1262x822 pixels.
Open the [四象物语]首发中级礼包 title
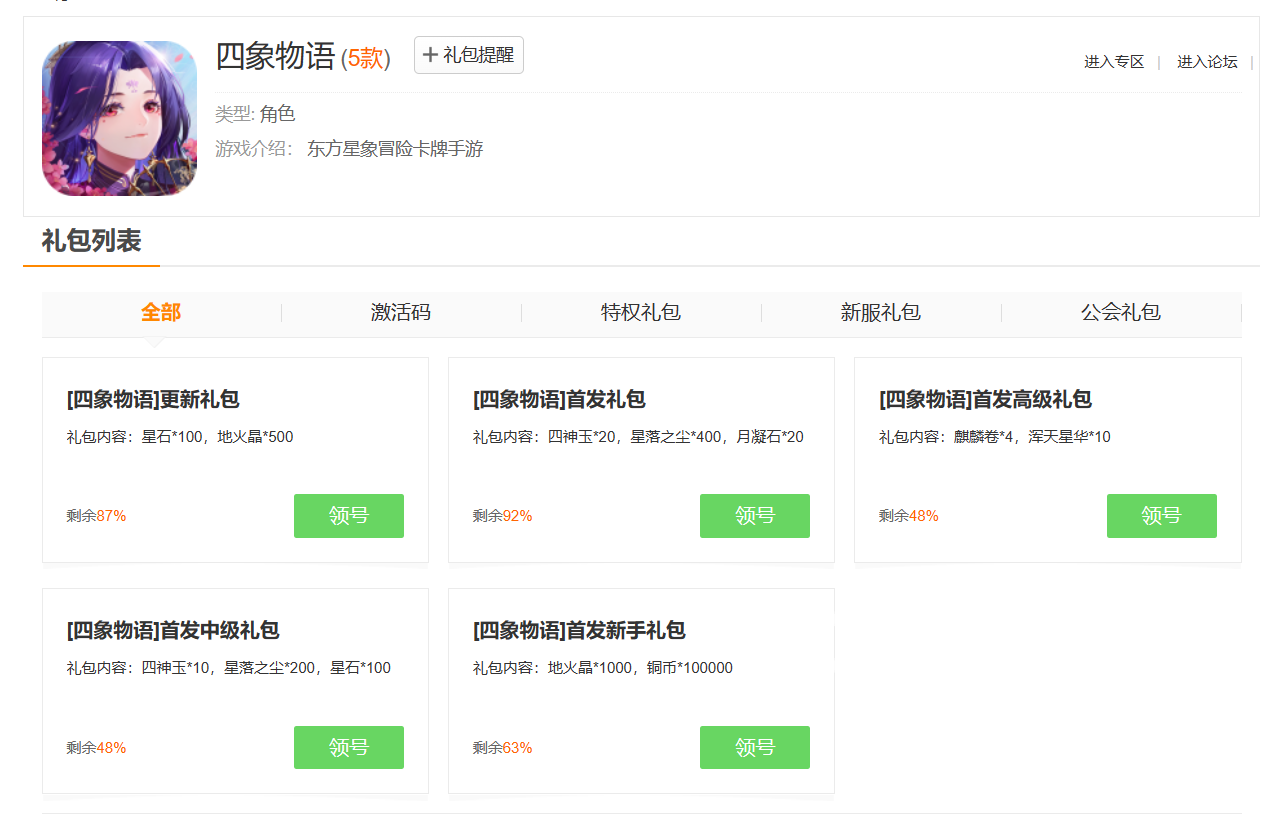[173, 631]
